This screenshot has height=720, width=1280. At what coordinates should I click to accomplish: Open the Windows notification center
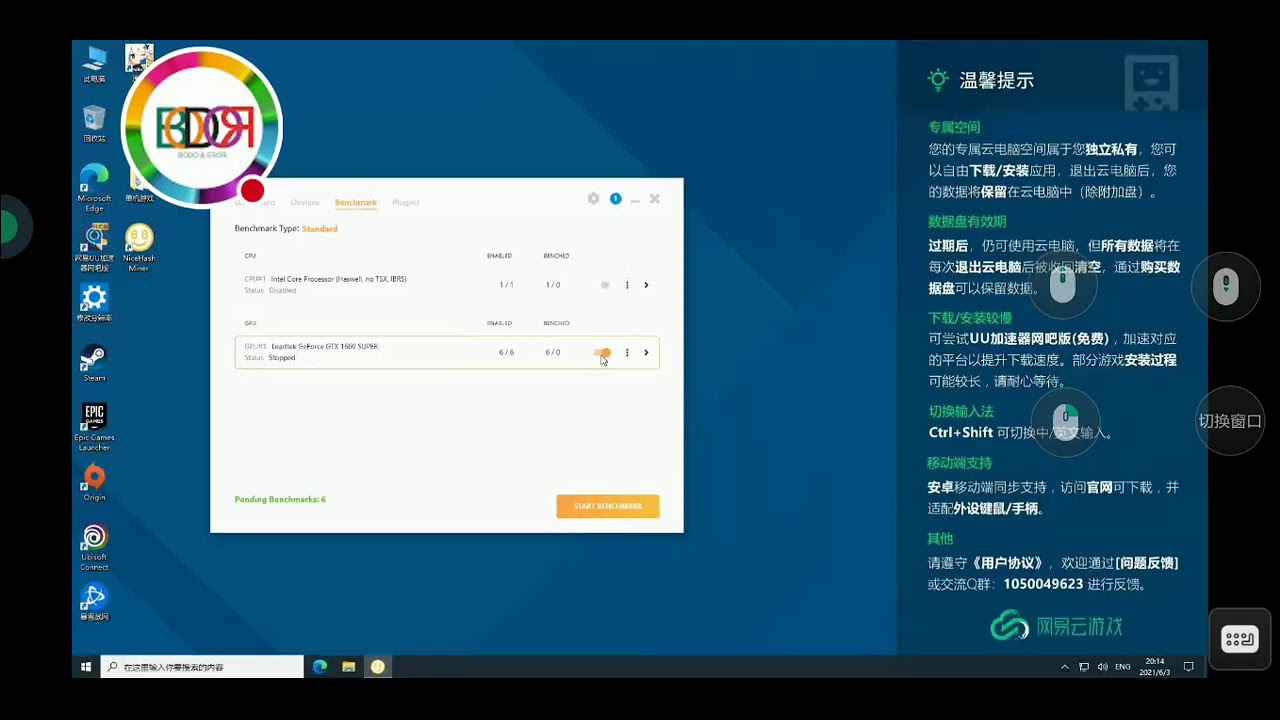(1189, 666)
